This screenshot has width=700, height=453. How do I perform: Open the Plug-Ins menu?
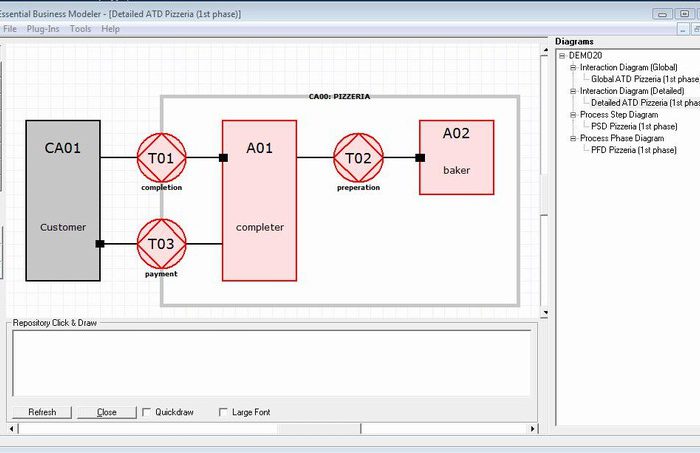tap(43, 29)
